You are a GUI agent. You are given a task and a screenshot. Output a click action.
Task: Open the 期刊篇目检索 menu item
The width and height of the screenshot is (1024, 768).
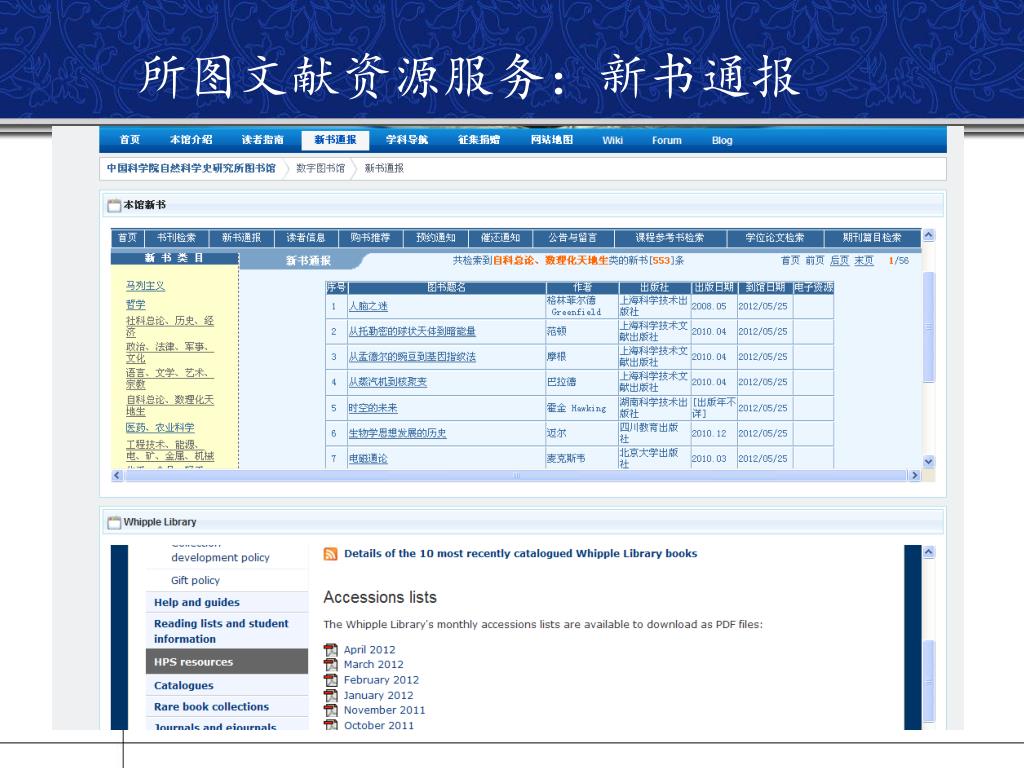click(872, 238)
